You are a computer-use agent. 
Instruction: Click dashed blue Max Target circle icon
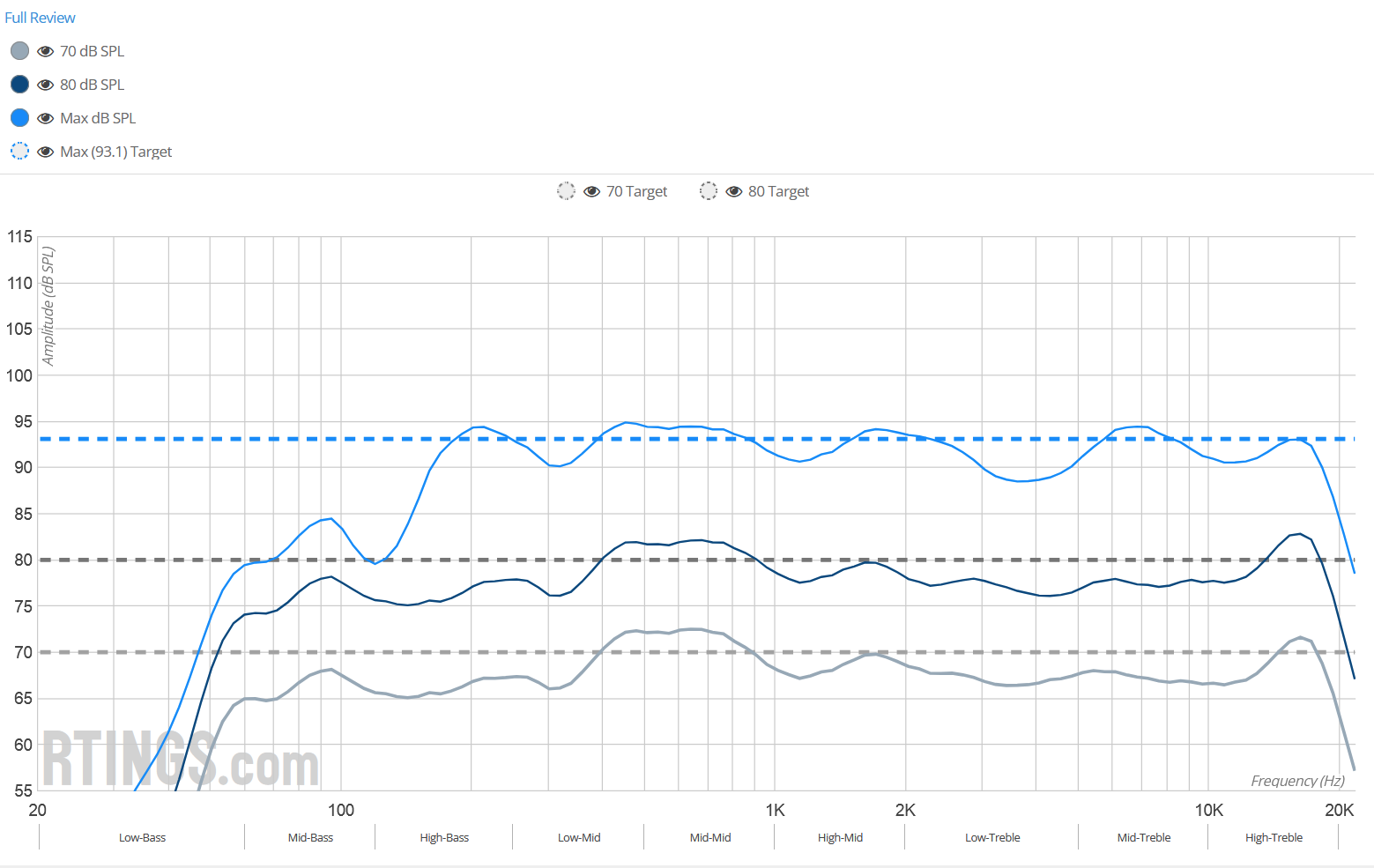pyautogui.click(x=19, y=152)
